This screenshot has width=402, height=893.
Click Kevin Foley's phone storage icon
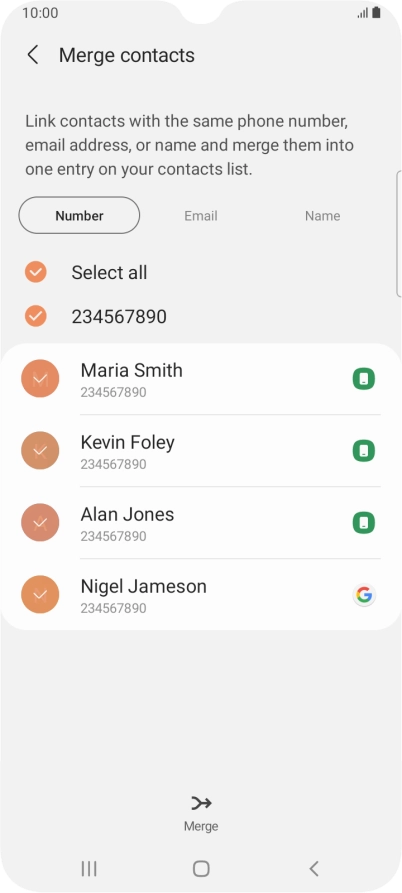tap(364, 451)
